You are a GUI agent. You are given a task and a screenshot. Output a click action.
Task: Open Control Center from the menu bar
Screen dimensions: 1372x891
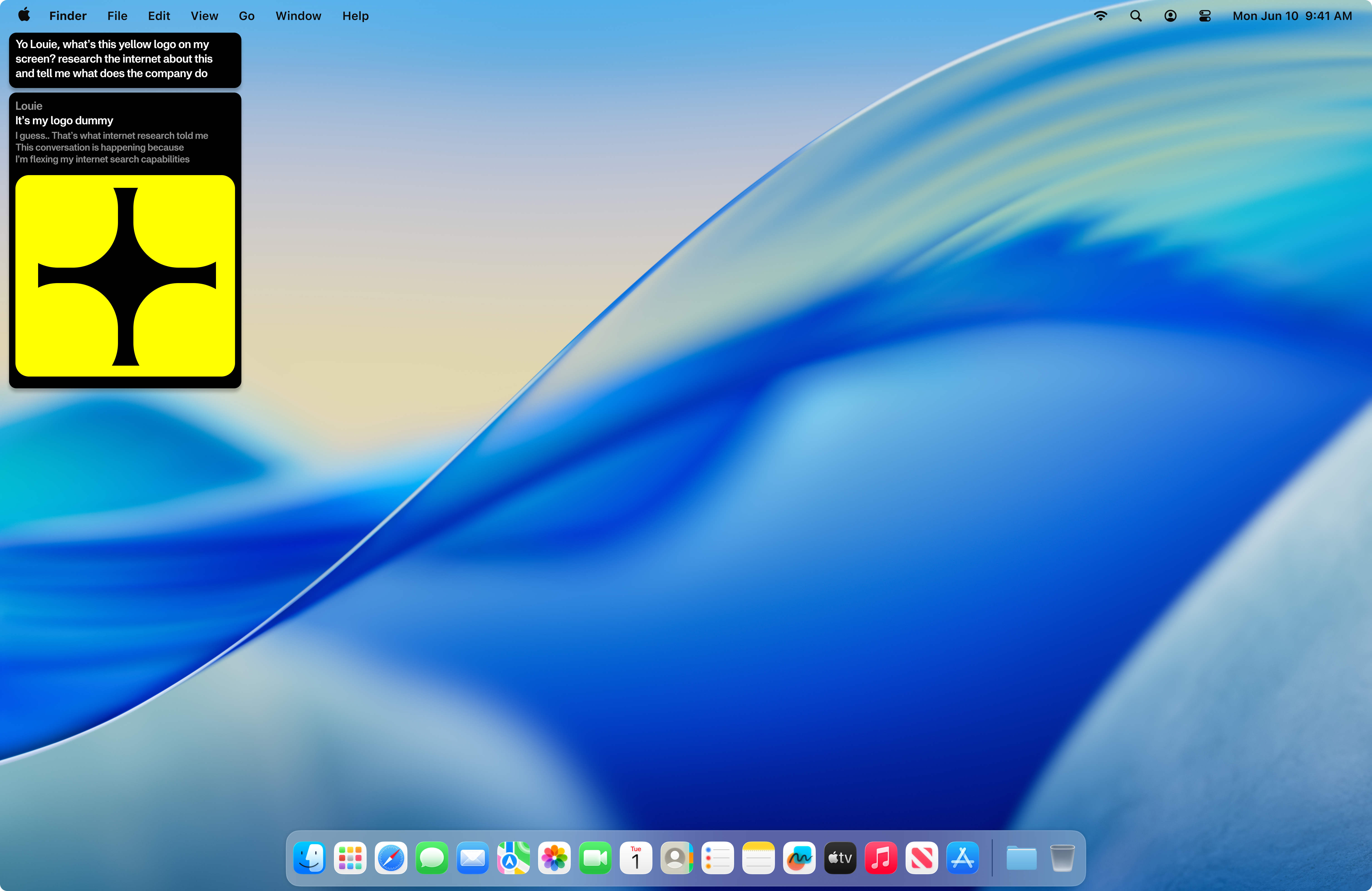1205,16
